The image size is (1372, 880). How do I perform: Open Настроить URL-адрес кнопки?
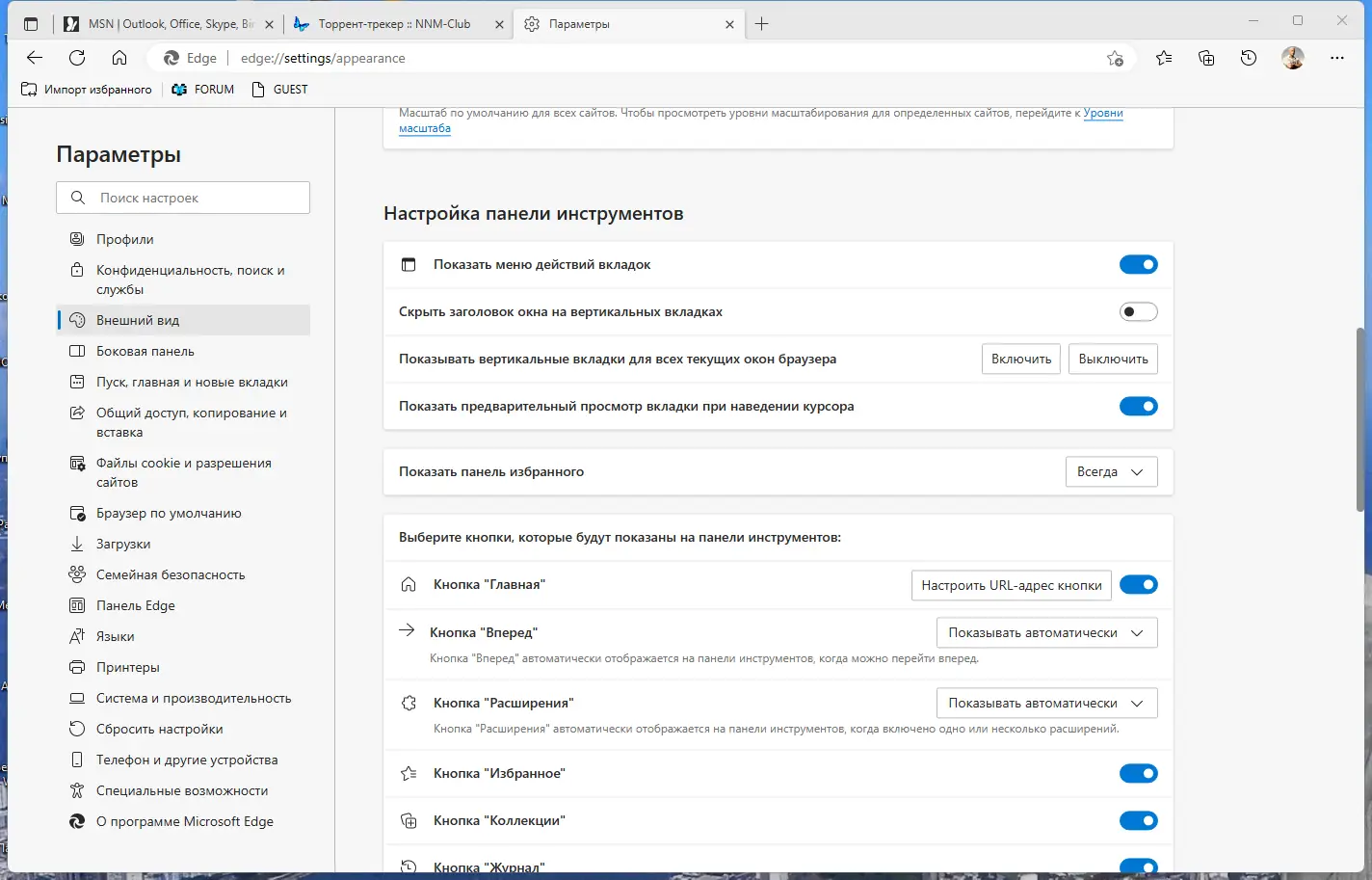click(1011, 585)
